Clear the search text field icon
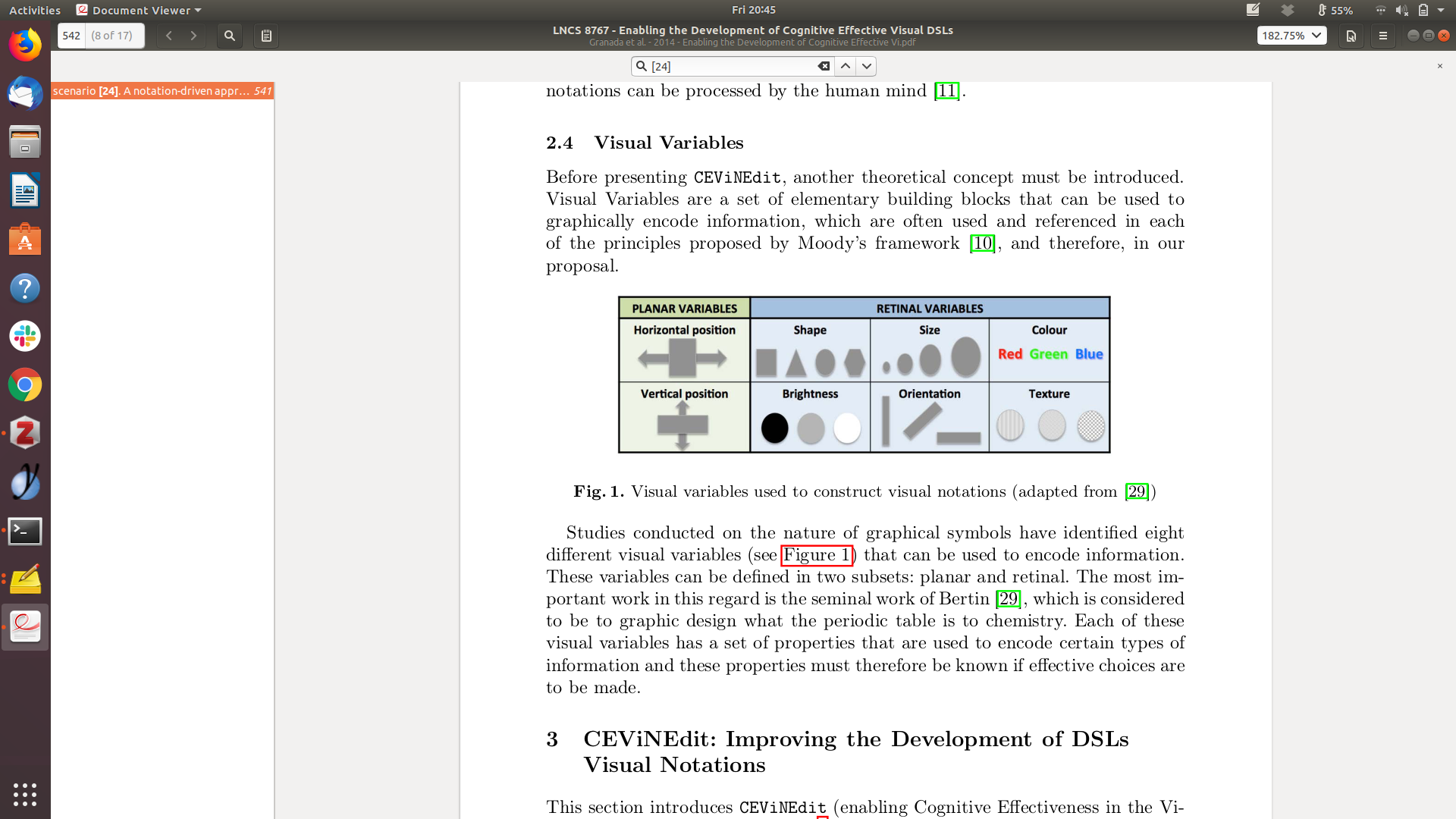Viewport: 1456px width, 819px height. click(x=823, y=67)
